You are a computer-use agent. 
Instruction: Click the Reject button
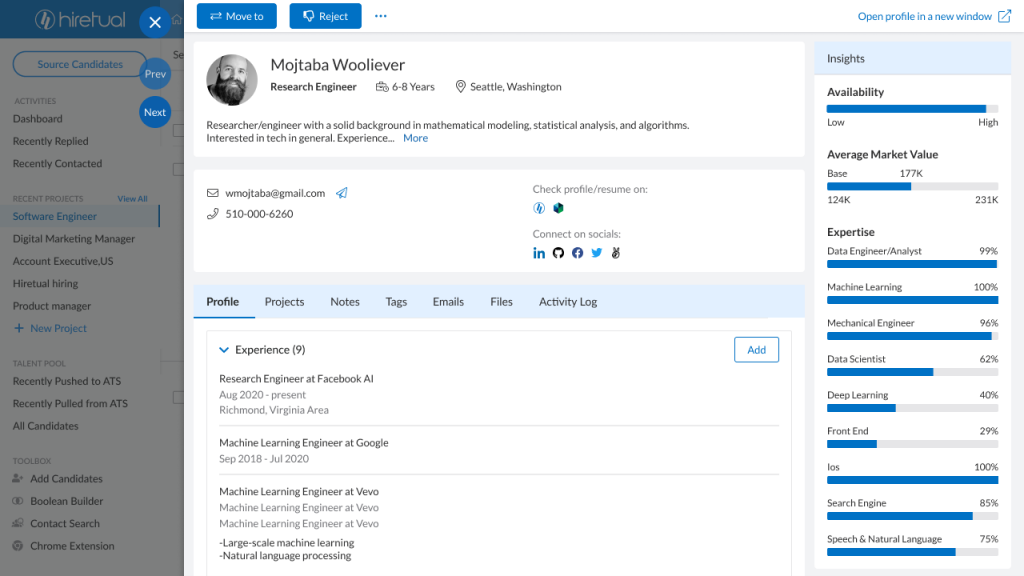click(325, 16)
